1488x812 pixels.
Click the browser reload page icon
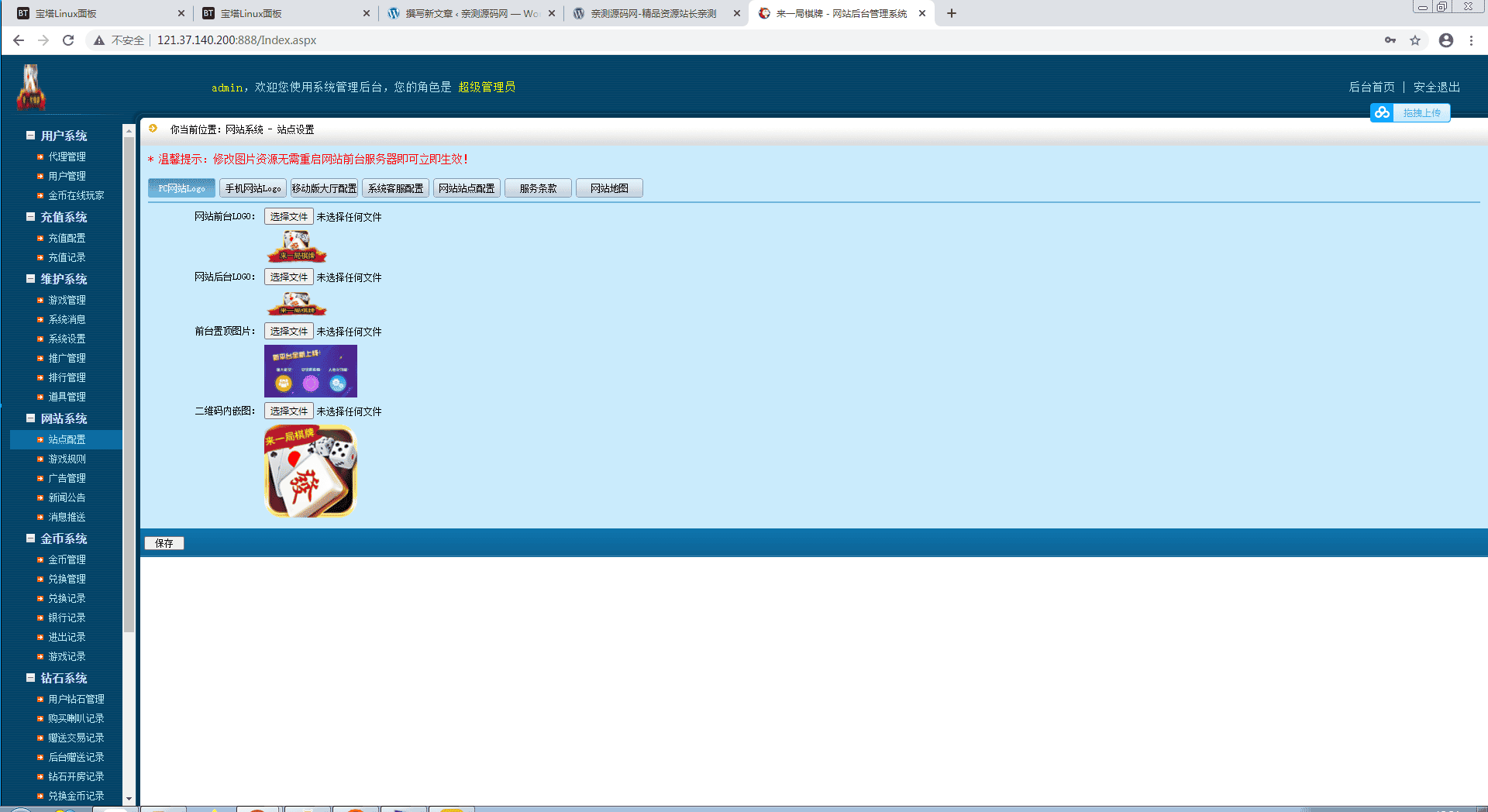click(x=68, y=40)
